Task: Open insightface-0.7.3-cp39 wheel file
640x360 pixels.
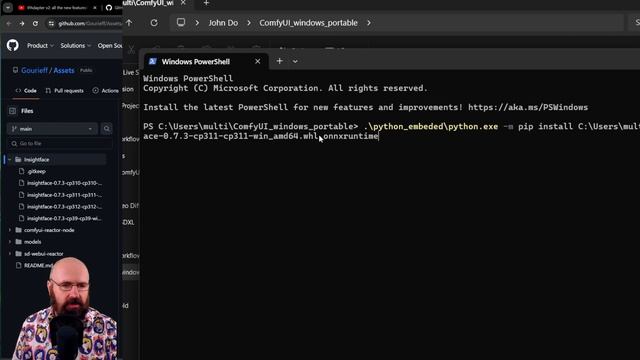Action: [64, 218]
